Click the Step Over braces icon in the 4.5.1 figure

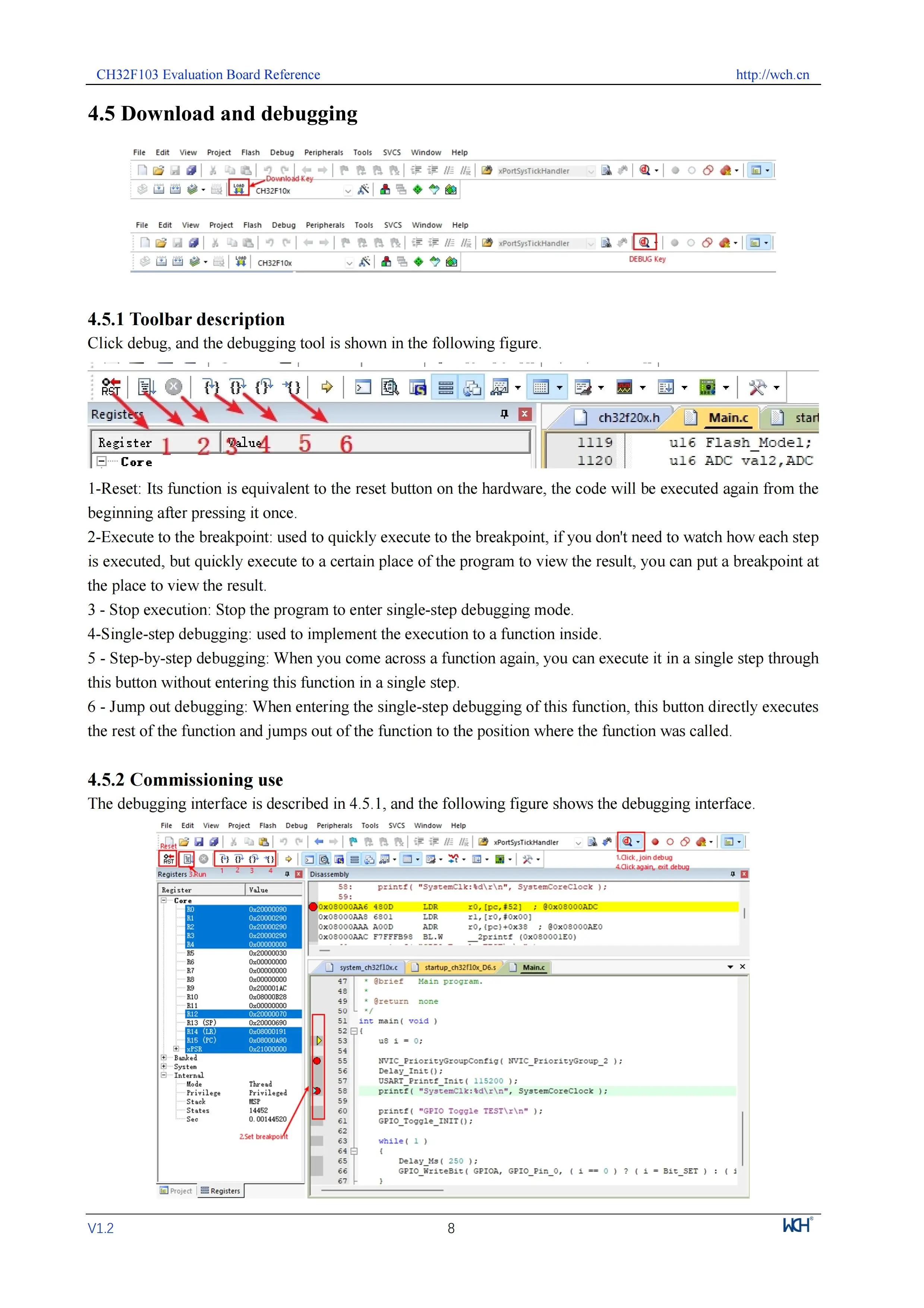click(238, 387)
